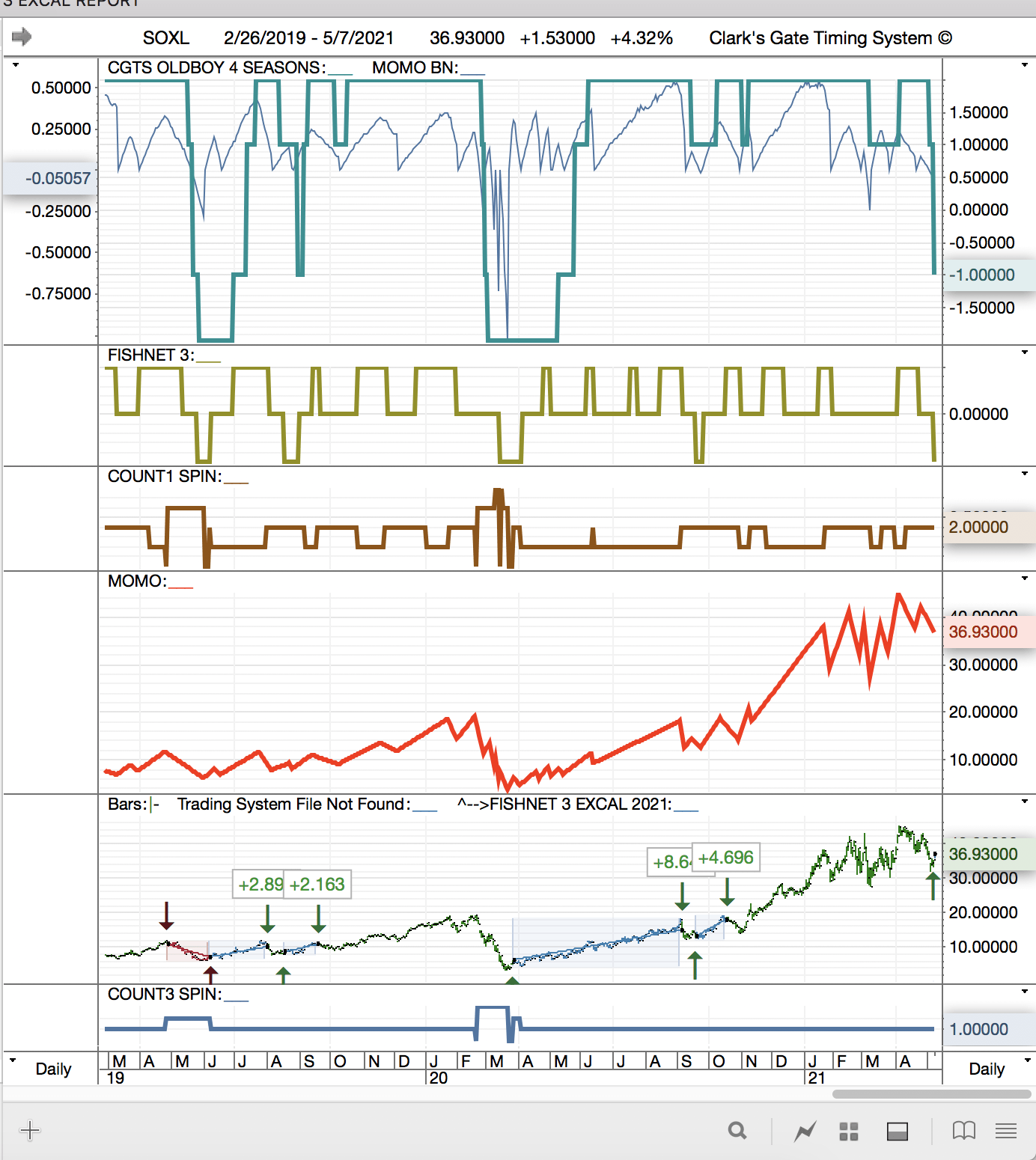Screen dimensions: 1036x1160
Task: Click the Clark's Gate Timing System title
Action: [830, 38]
